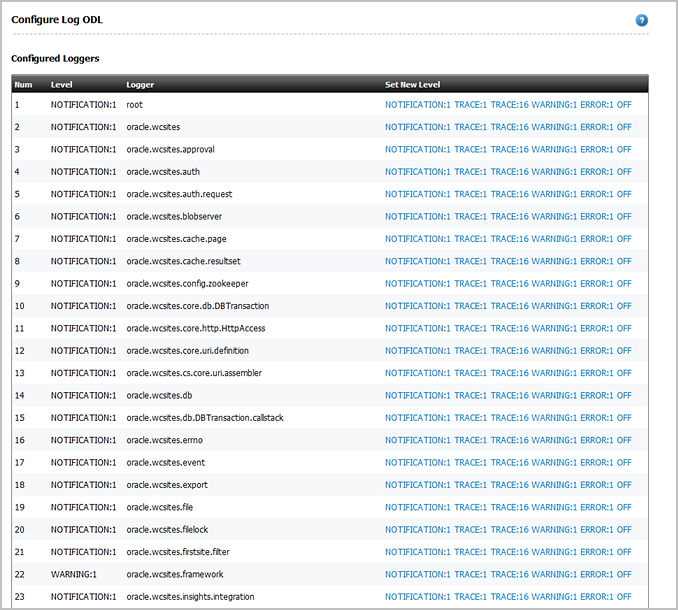
Task: Set oracle.wcsites.db to TRACE:16
Action: point(509,396)
